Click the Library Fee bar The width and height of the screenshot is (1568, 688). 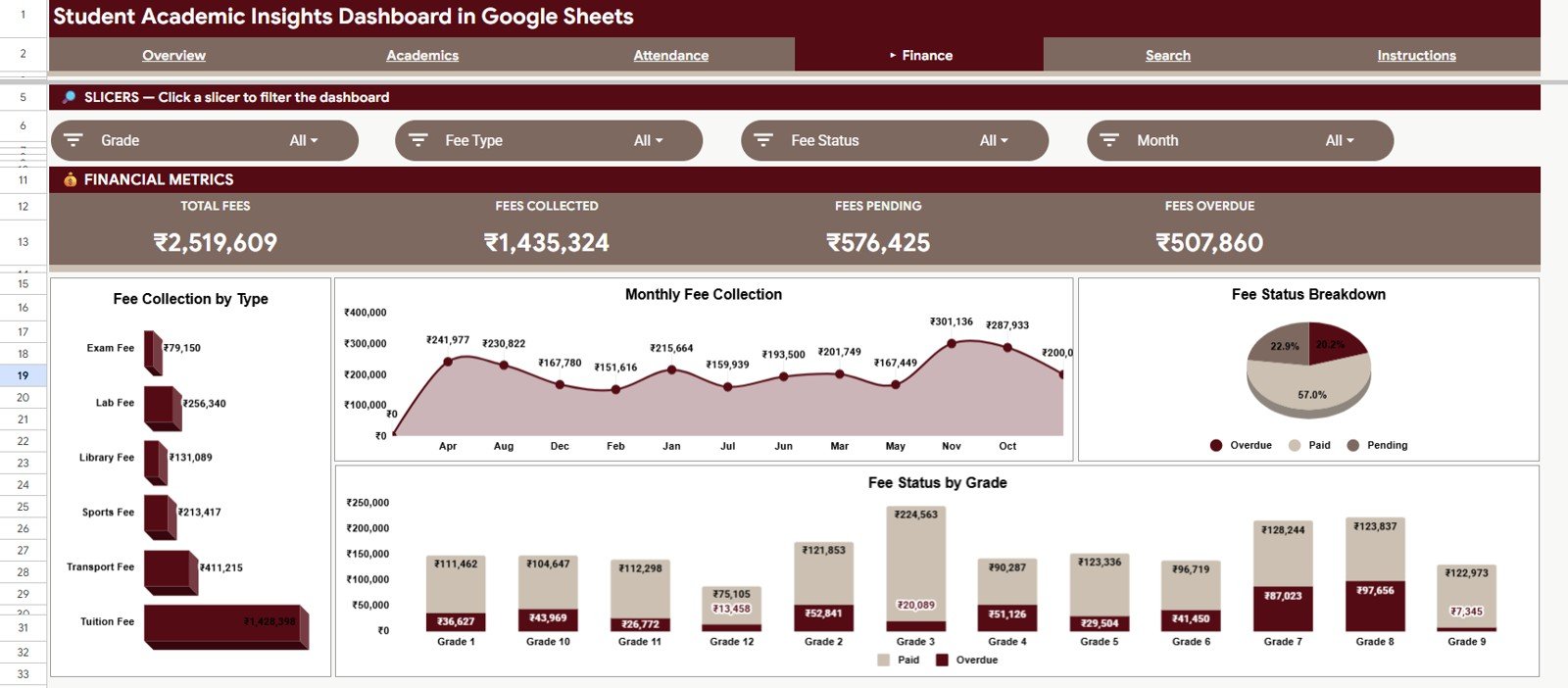pos(156,463)
